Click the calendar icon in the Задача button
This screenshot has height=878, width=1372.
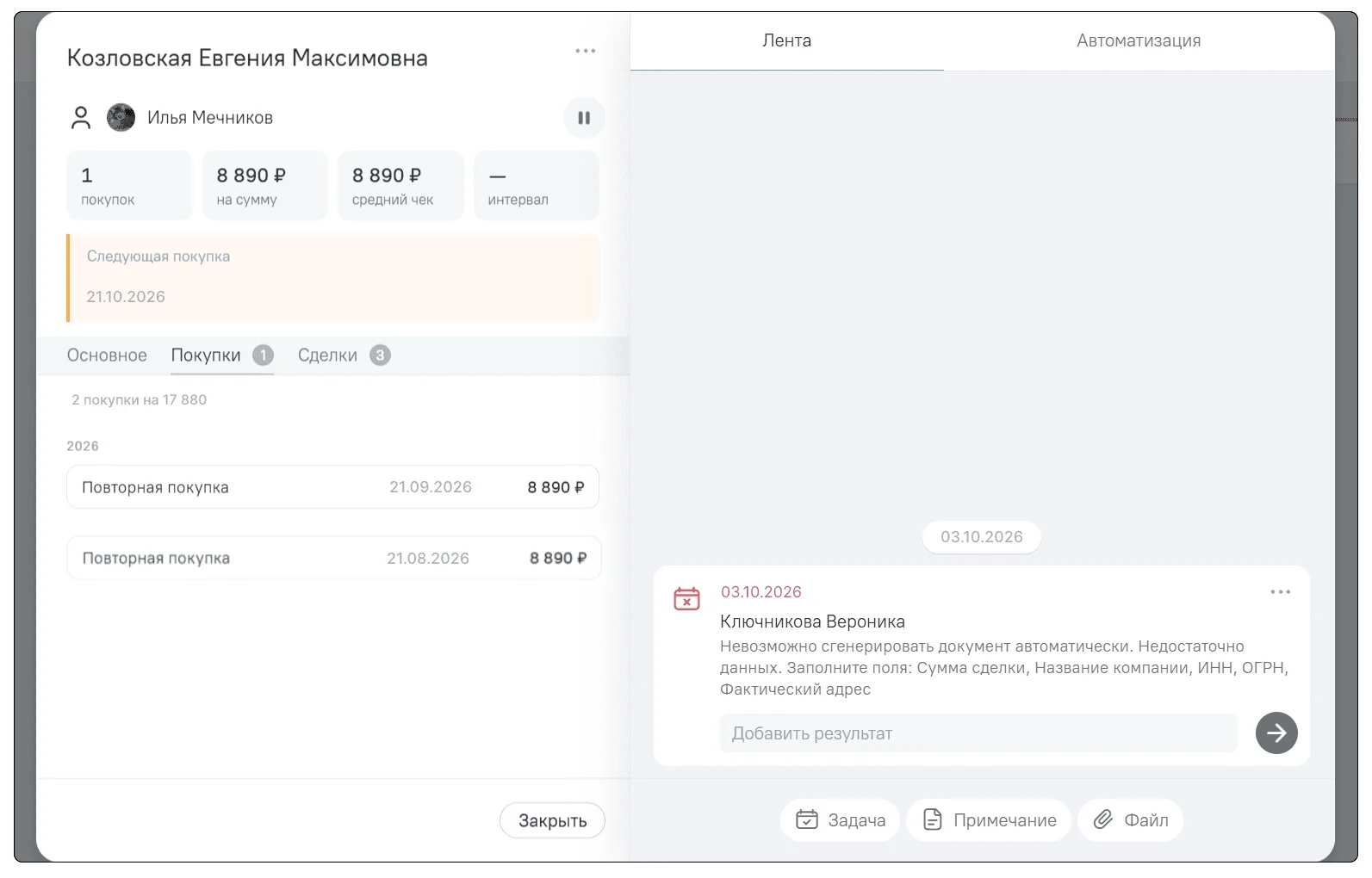pyautogui.click(x=807, y=819)
